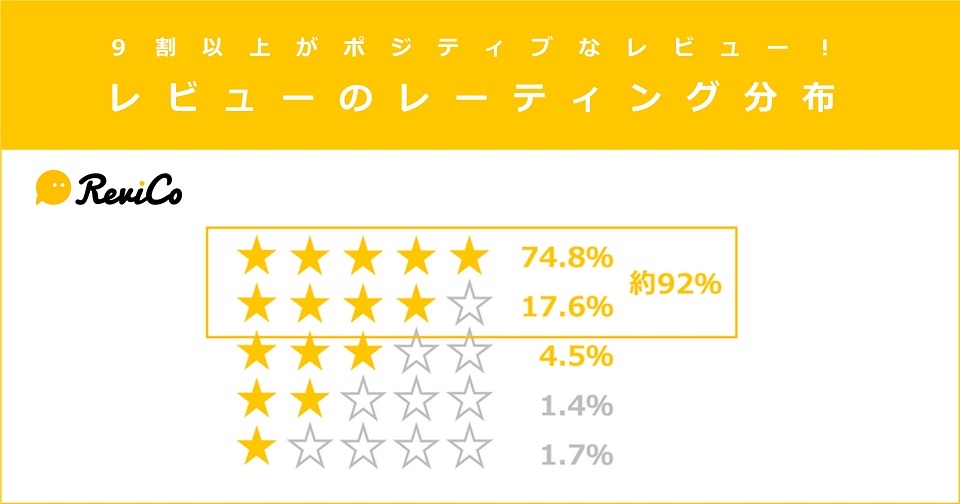
Task: Click the last empty star in the one-star row
Action: coord(469,450)
